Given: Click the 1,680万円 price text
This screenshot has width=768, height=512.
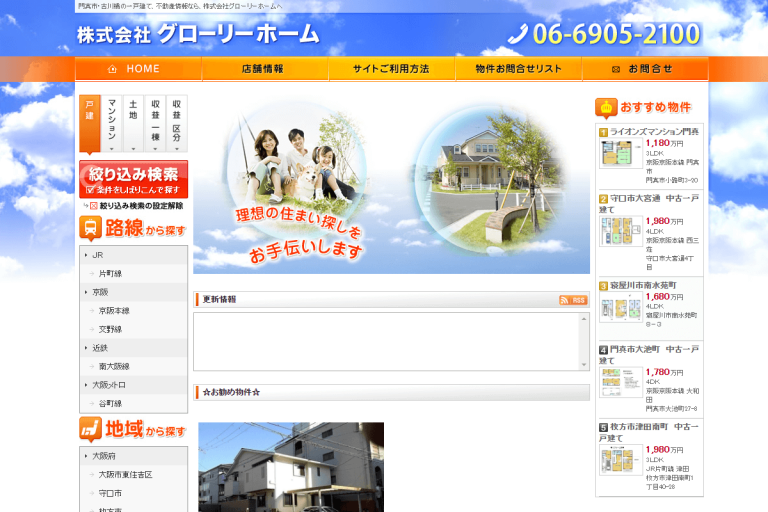Looking at the screenshot, I should pyautogui.click(x=665, y=296).
